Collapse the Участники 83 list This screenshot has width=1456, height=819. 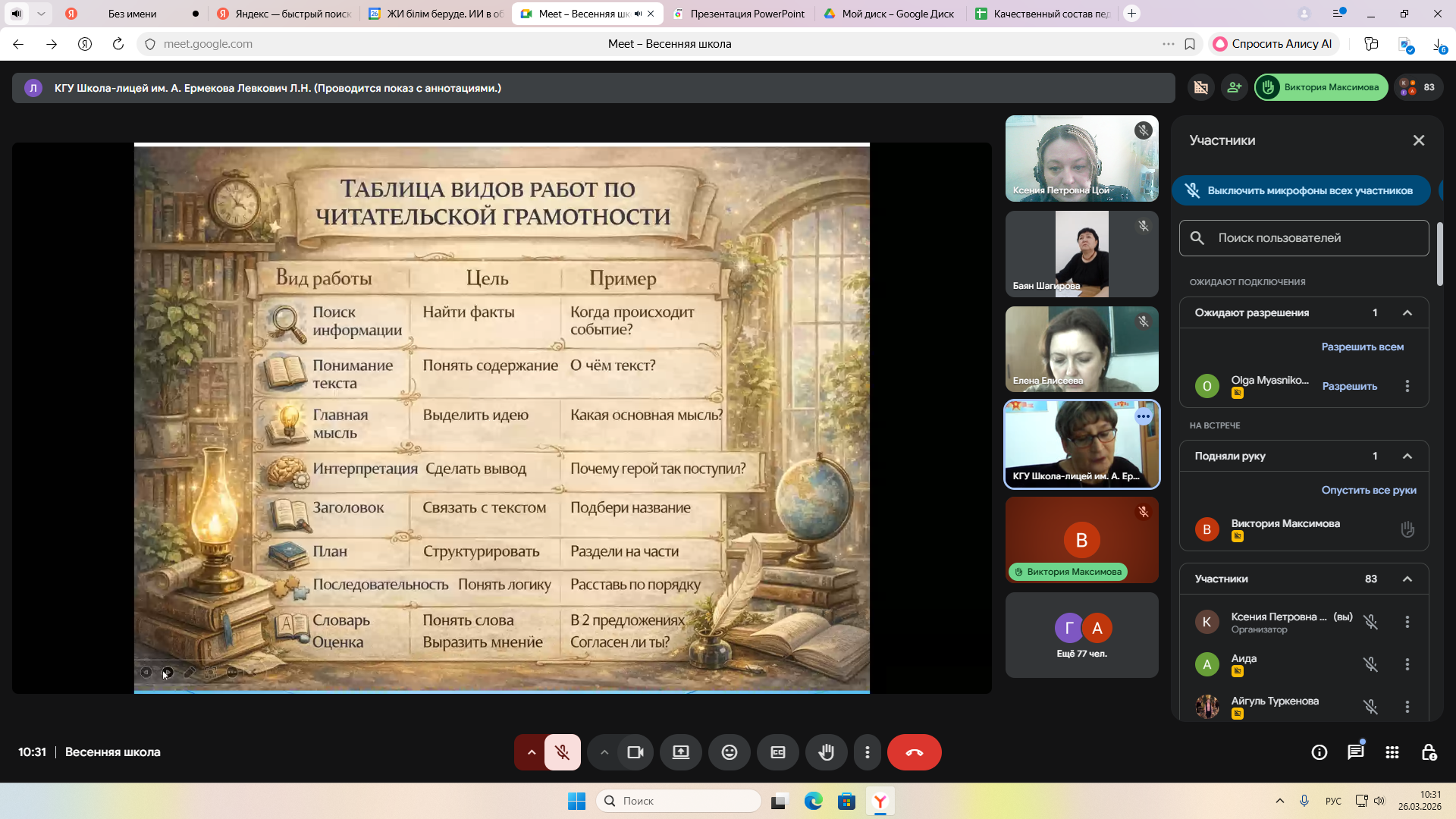[1407, 579]
